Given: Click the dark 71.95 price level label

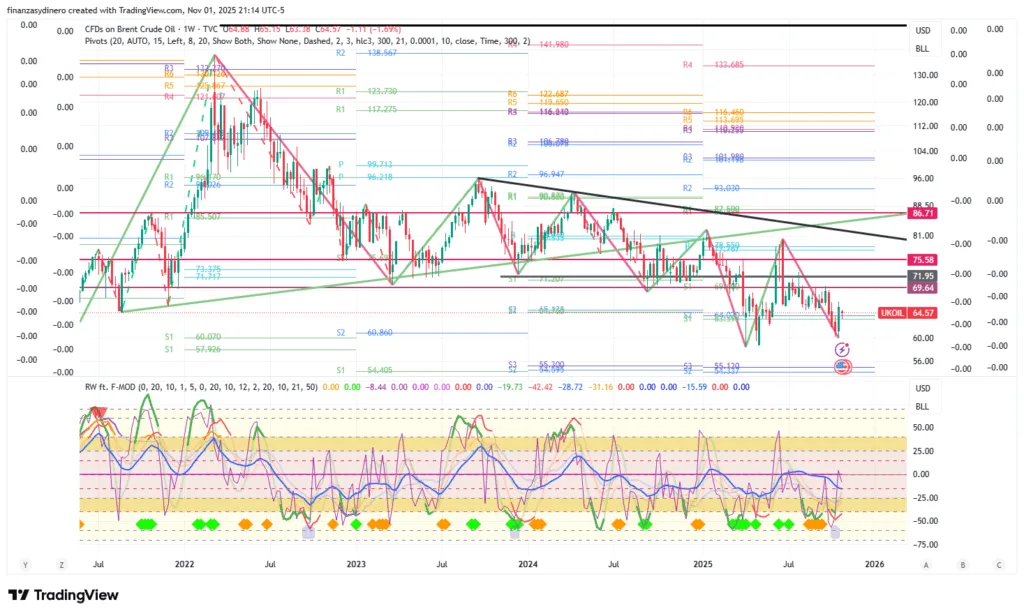Looking at the screenshot, I should click(922, 275).
